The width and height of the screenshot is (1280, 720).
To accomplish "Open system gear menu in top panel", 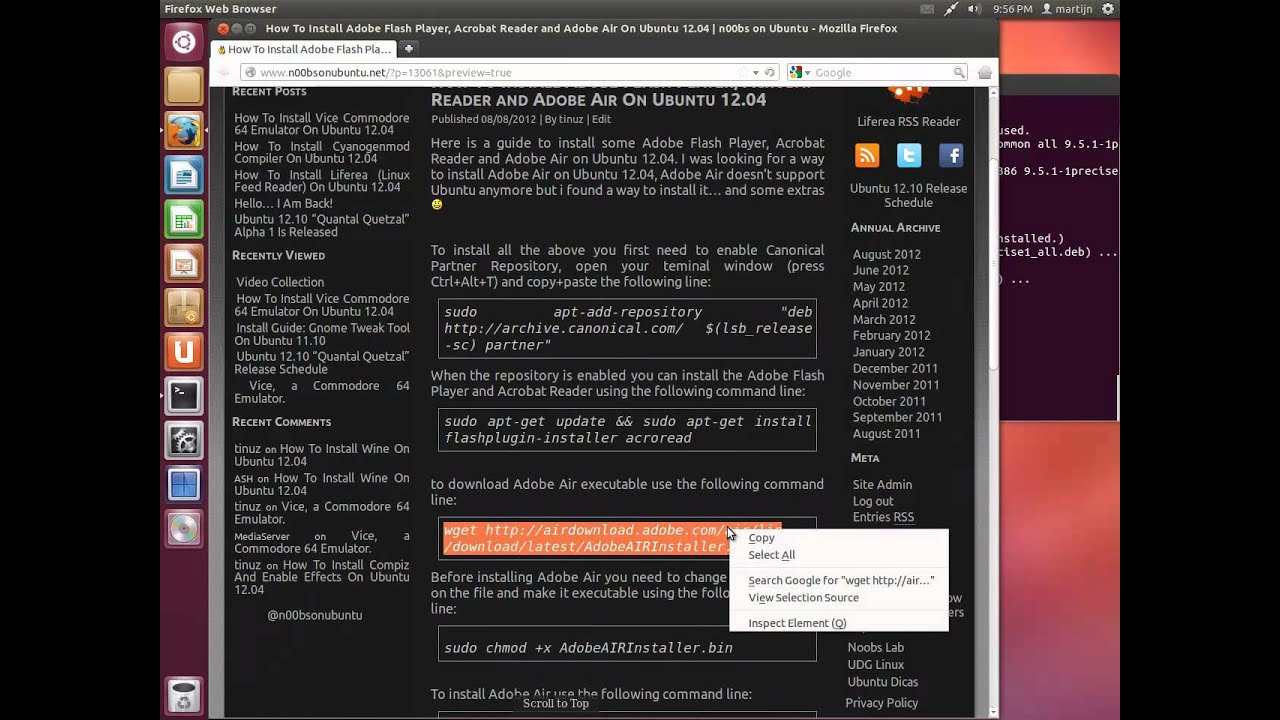I will [x=1107, y=8].
